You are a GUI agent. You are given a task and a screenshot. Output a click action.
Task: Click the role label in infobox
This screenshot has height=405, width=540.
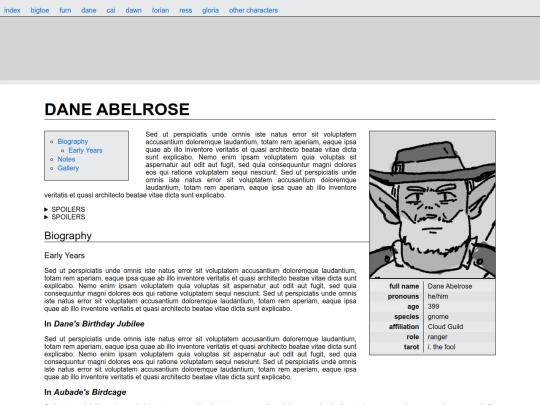[413, 337]
